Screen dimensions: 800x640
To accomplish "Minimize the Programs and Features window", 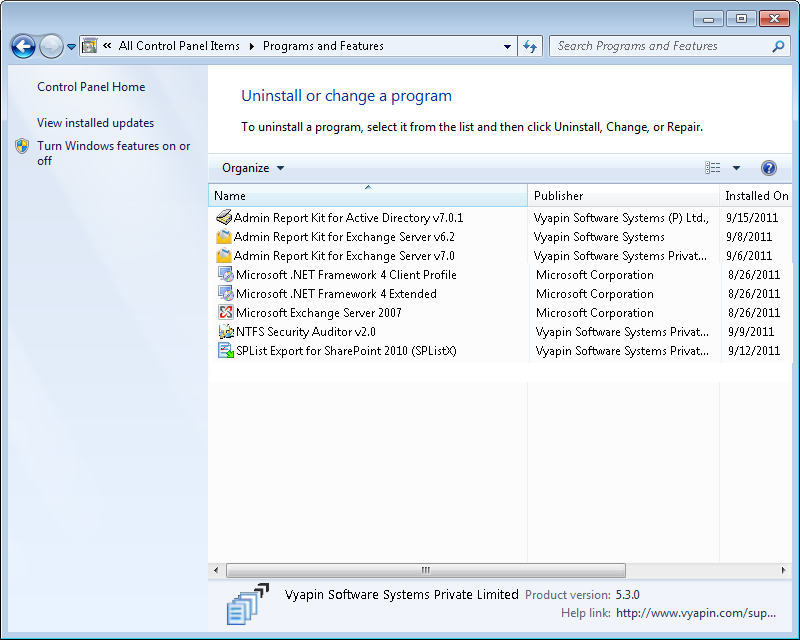I will 708,19.
